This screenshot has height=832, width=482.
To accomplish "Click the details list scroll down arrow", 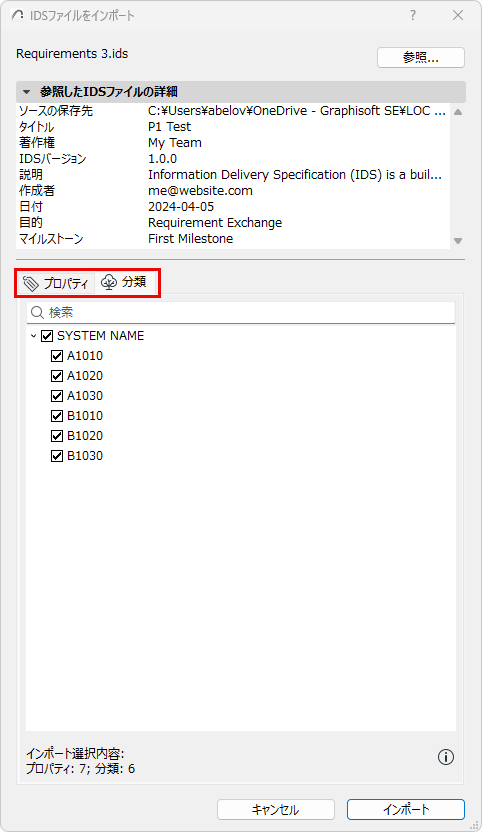I will 458,241.
